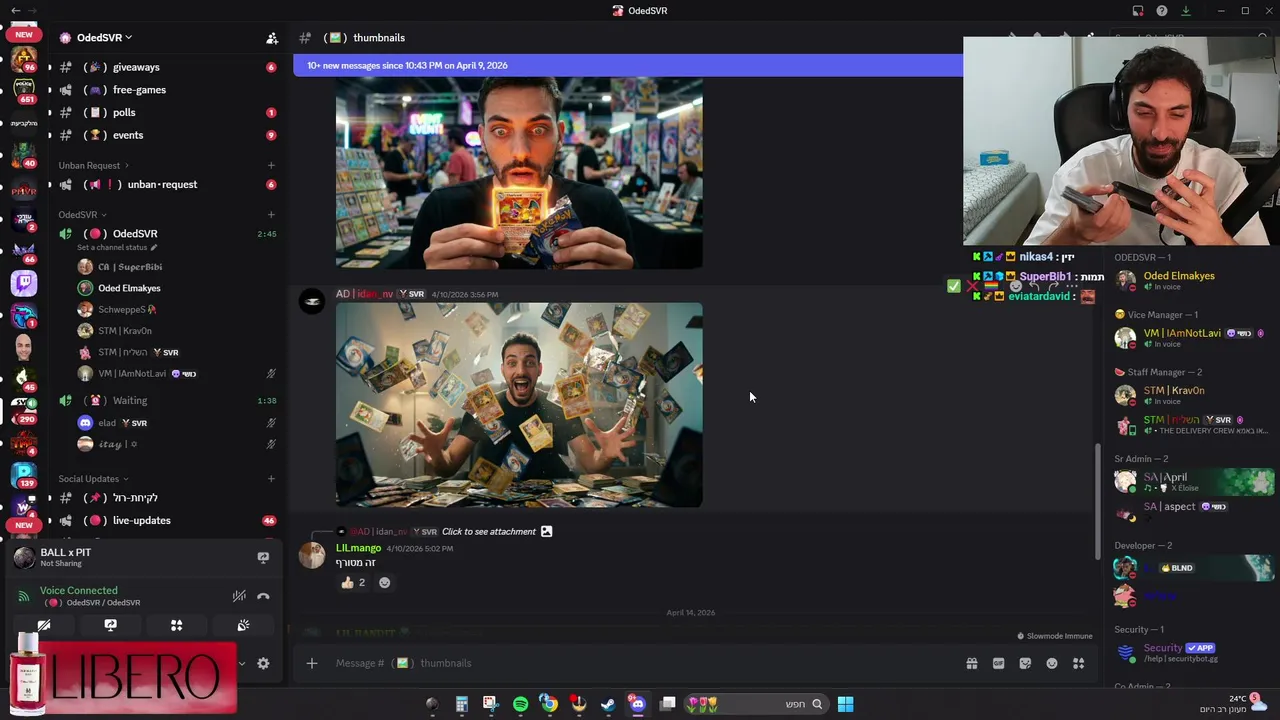The width and height of the screenshot is (1280, 720).
Task: Click the image attachment icon in reply preview
Action: tap(546, 531)
